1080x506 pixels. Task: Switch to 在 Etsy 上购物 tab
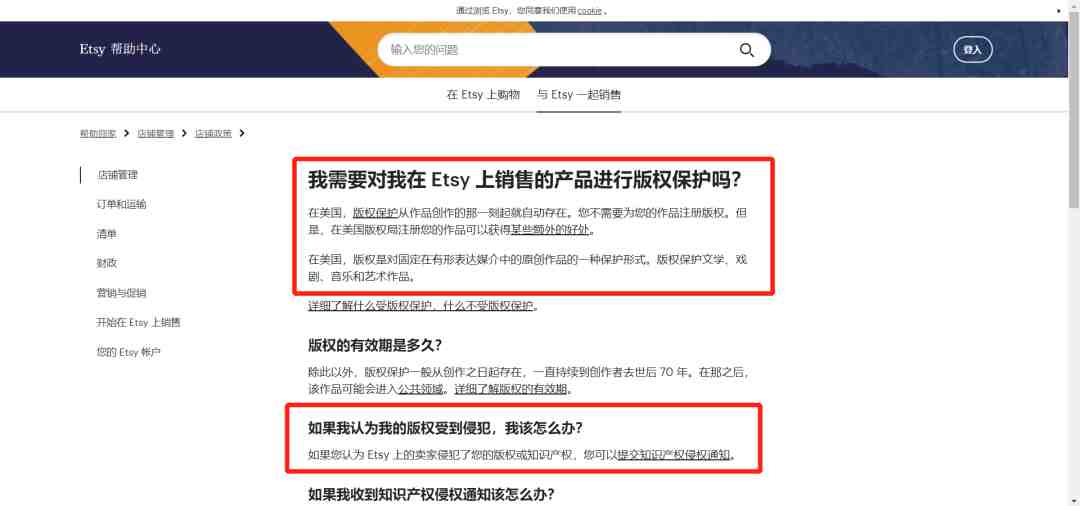pyautogui.click(x=483, y=95)
